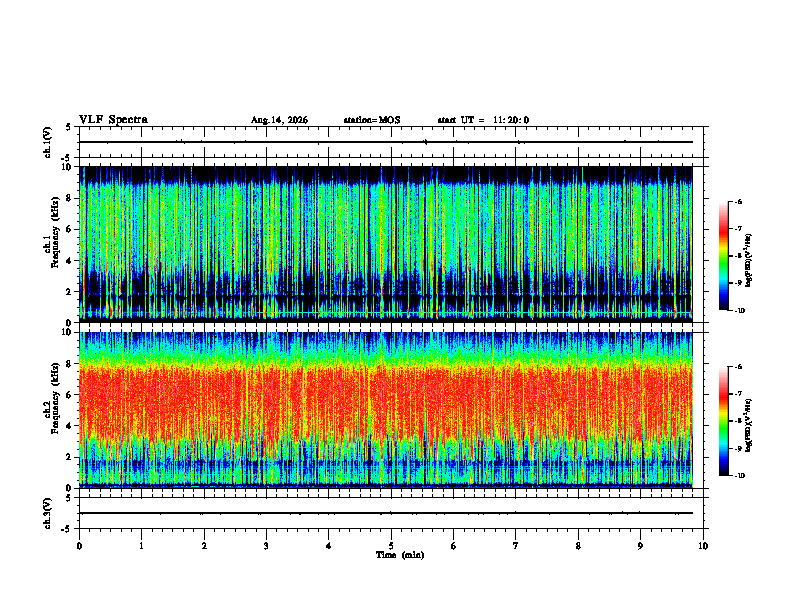This screenshot has width=792, height=612.
Task: Click the "-10" tick on ch.1 colorbar
Action: click(740, 311)
